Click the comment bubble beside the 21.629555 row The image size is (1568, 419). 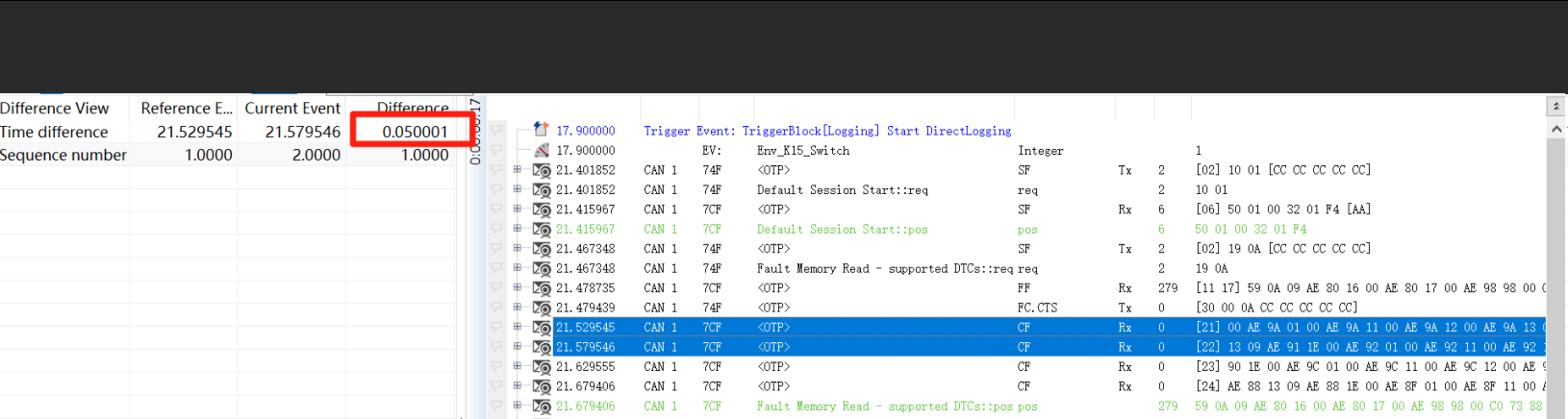pos(497,367)
